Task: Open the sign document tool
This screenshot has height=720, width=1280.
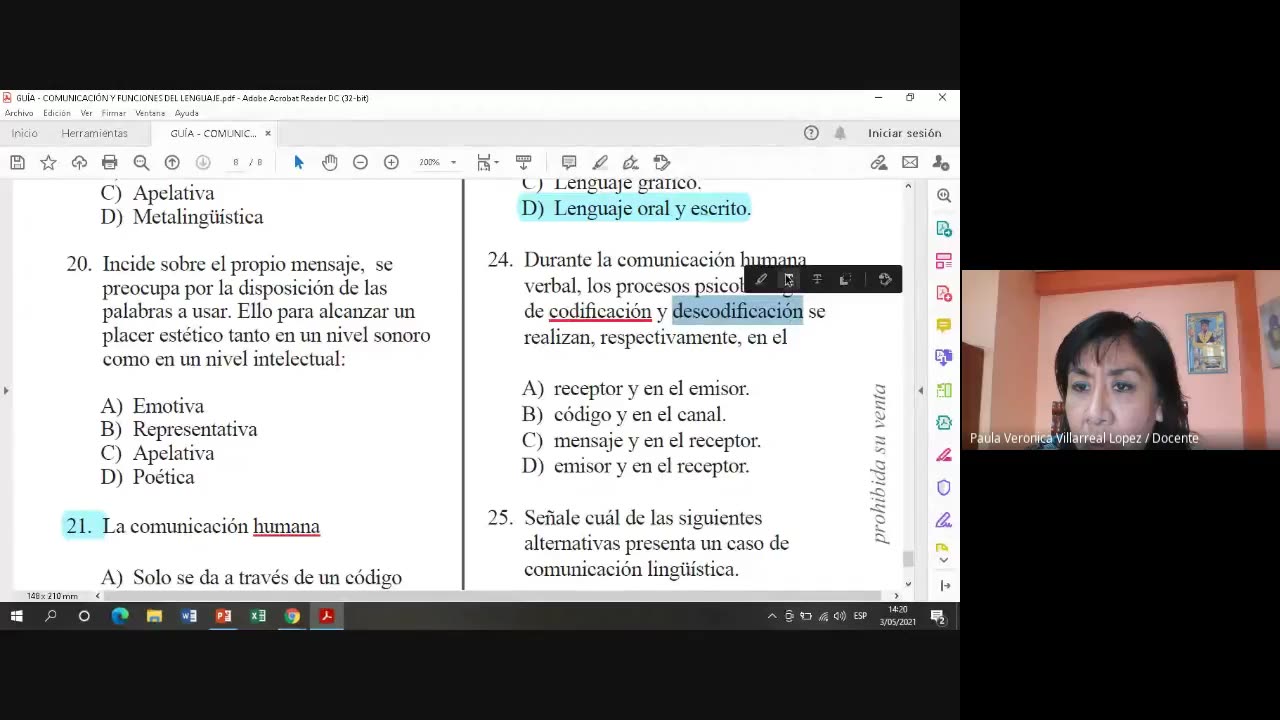Action: point(630,162)
